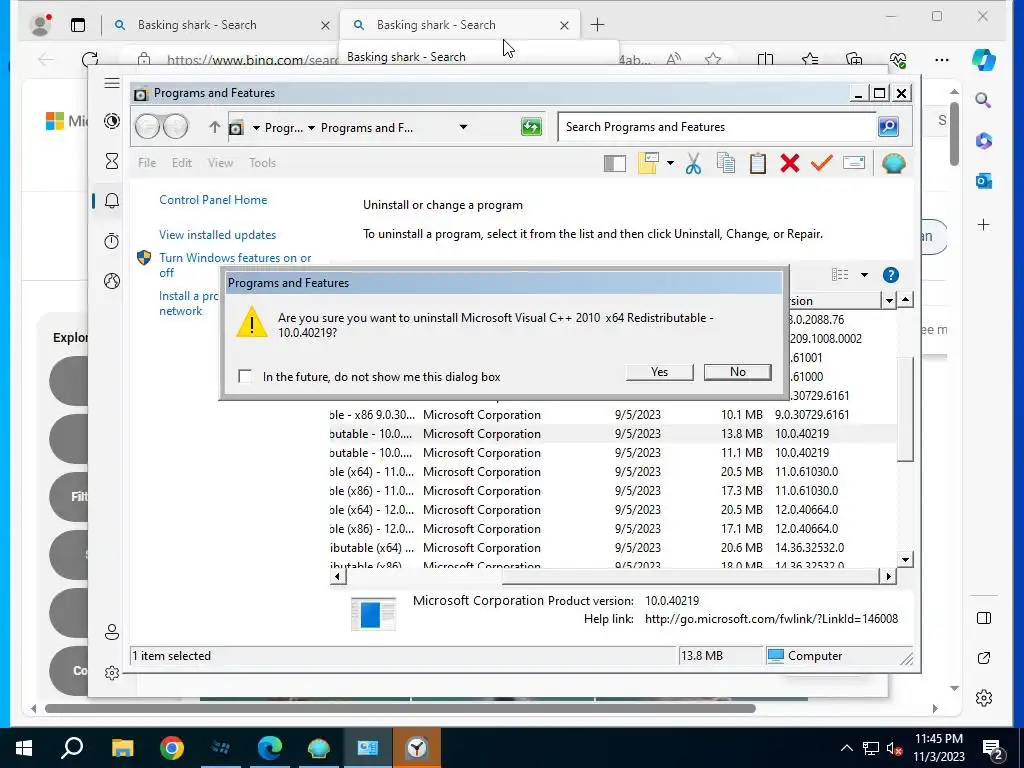The width and height of the screenshot is (1024, 768).
Task: Open the address bar history dropdown
Action: [463, 127]
